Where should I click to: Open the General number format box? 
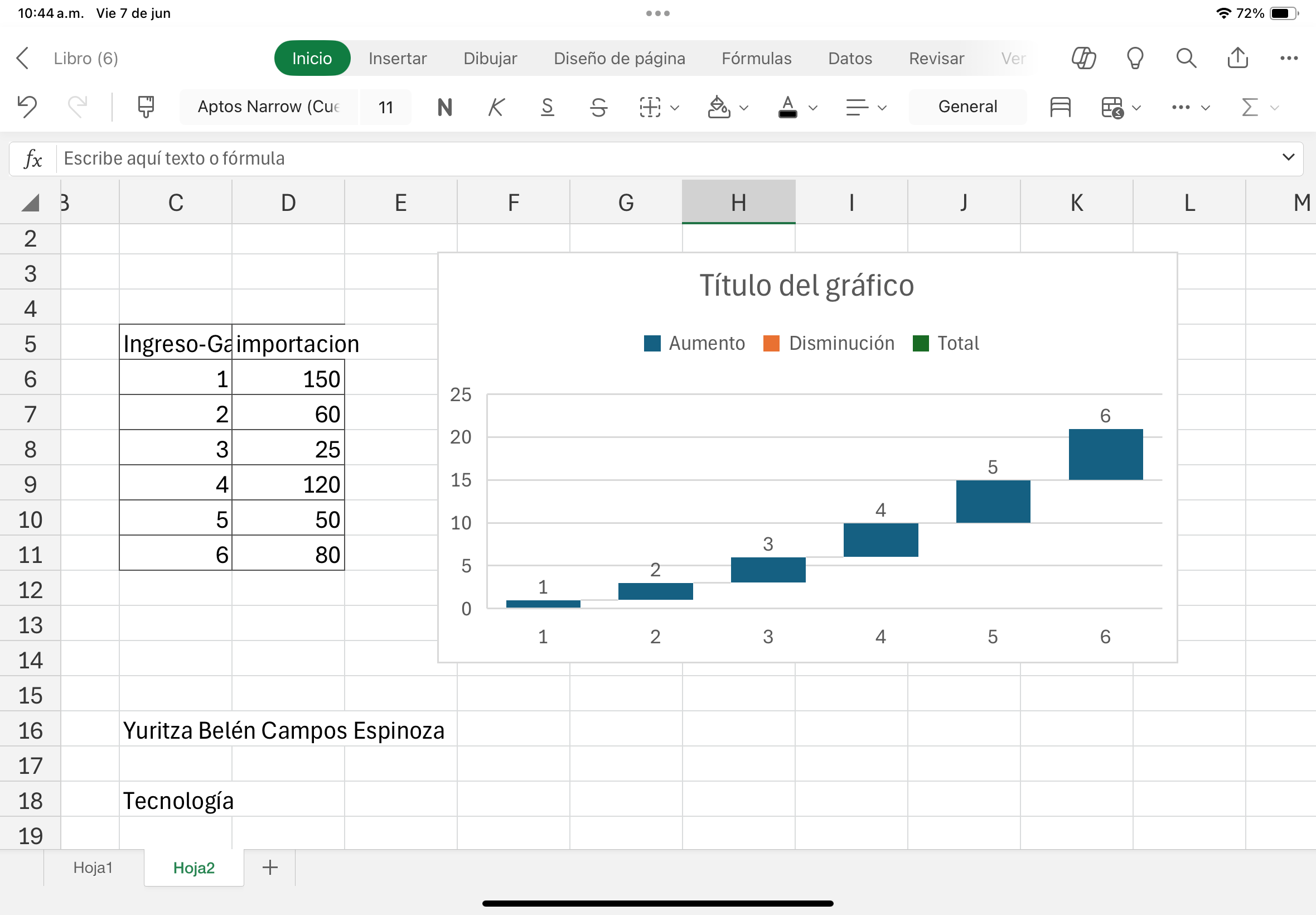967,107
